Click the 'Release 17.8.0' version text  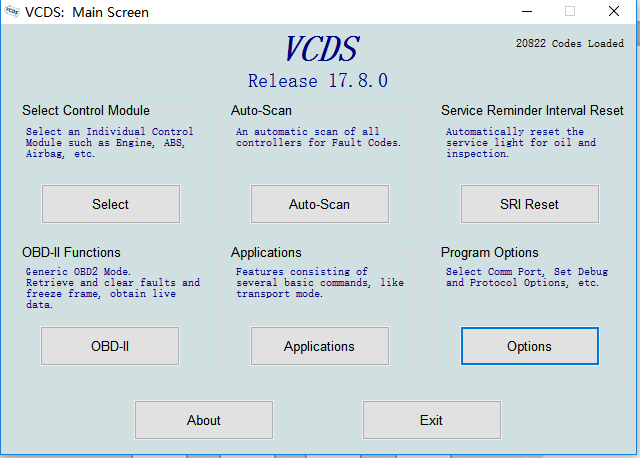(318, 80)
